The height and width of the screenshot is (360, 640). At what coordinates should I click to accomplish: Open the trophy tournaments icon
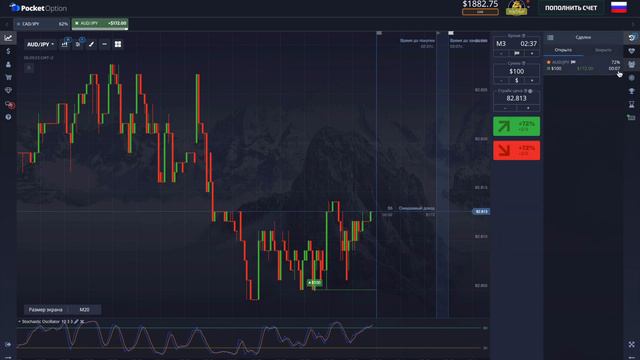pyautogui.click(x=631, y=91)
